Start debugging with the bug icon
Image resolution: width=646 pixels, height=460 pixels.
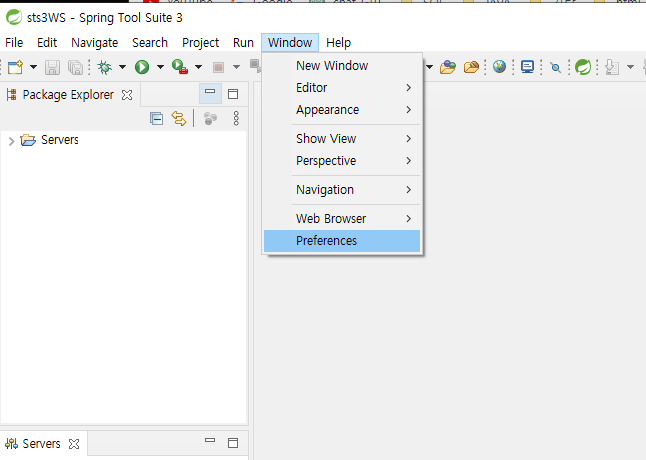105,67
